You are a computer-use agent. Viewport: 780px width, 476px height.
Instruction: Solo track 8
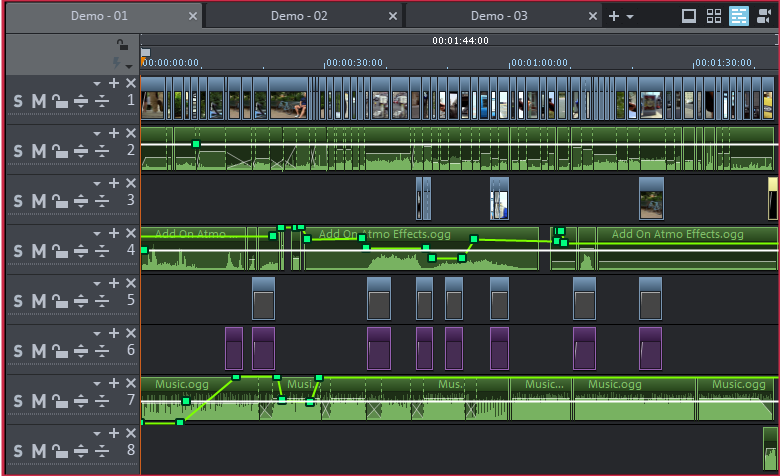tap(18, 451)
